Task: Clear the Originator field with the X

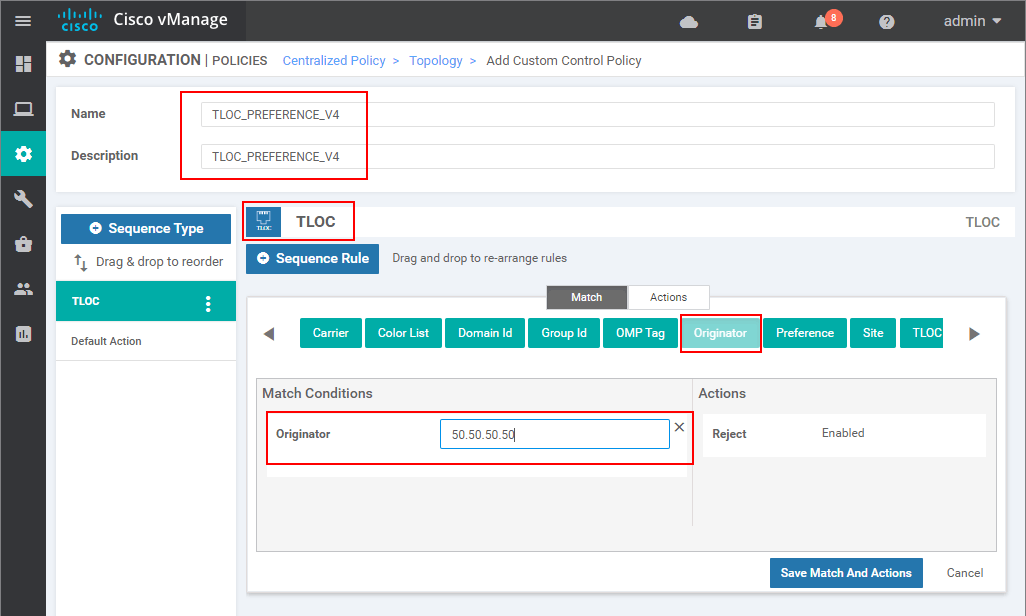Action: coord(679,426)
